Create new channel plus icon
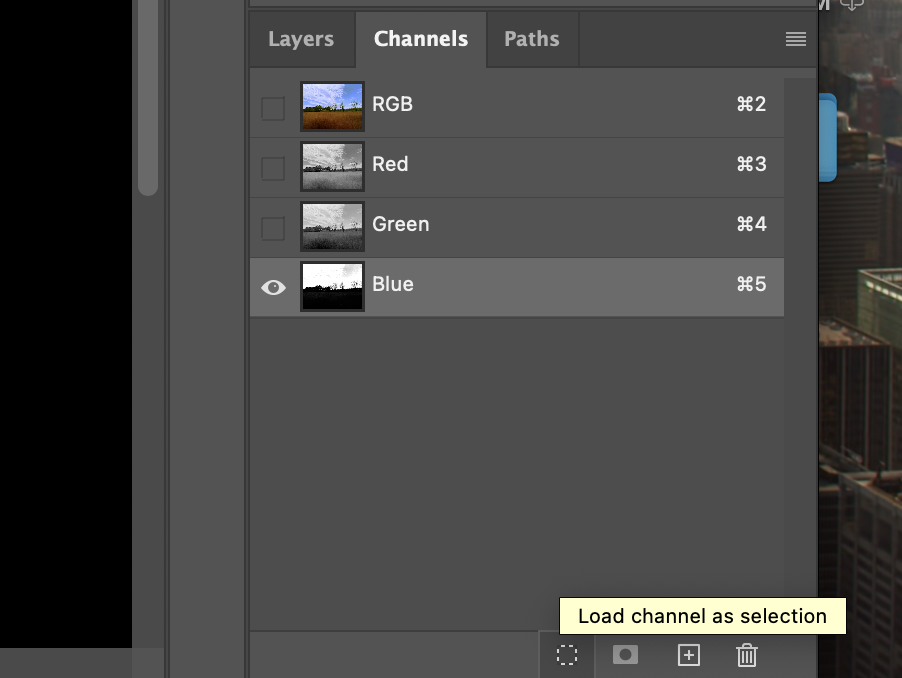Image resolution: width=902 pixels, height=678 pixels. pos(689,655)
